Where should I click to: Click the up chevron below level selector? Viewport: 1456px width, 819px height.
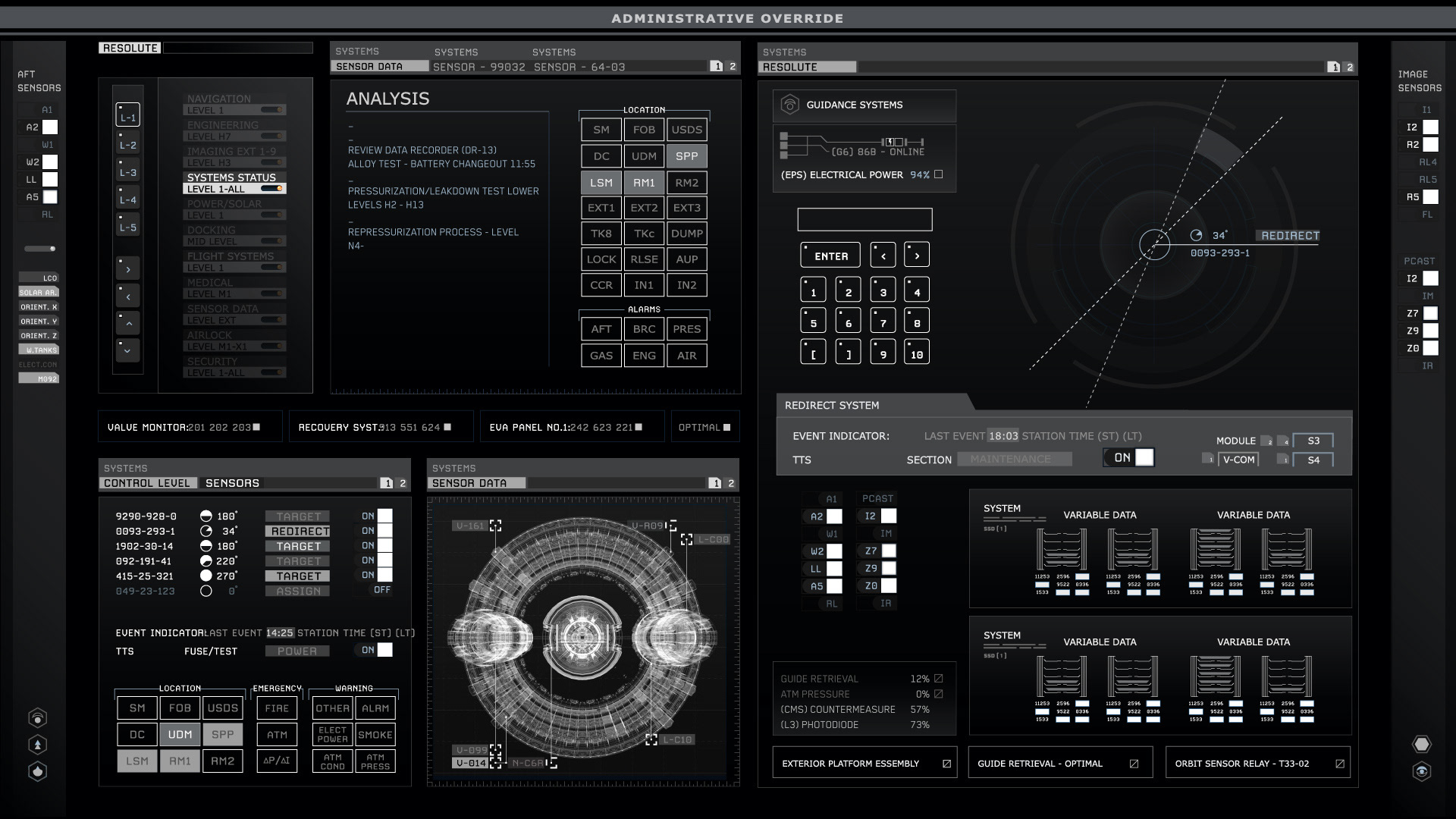[x=127, y=324]
